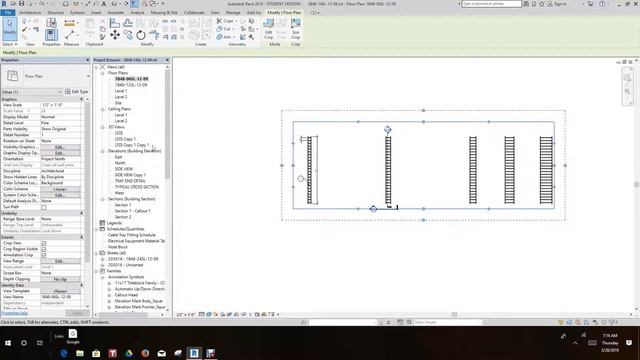Collapse the Extents properties section

pos(82,237)
